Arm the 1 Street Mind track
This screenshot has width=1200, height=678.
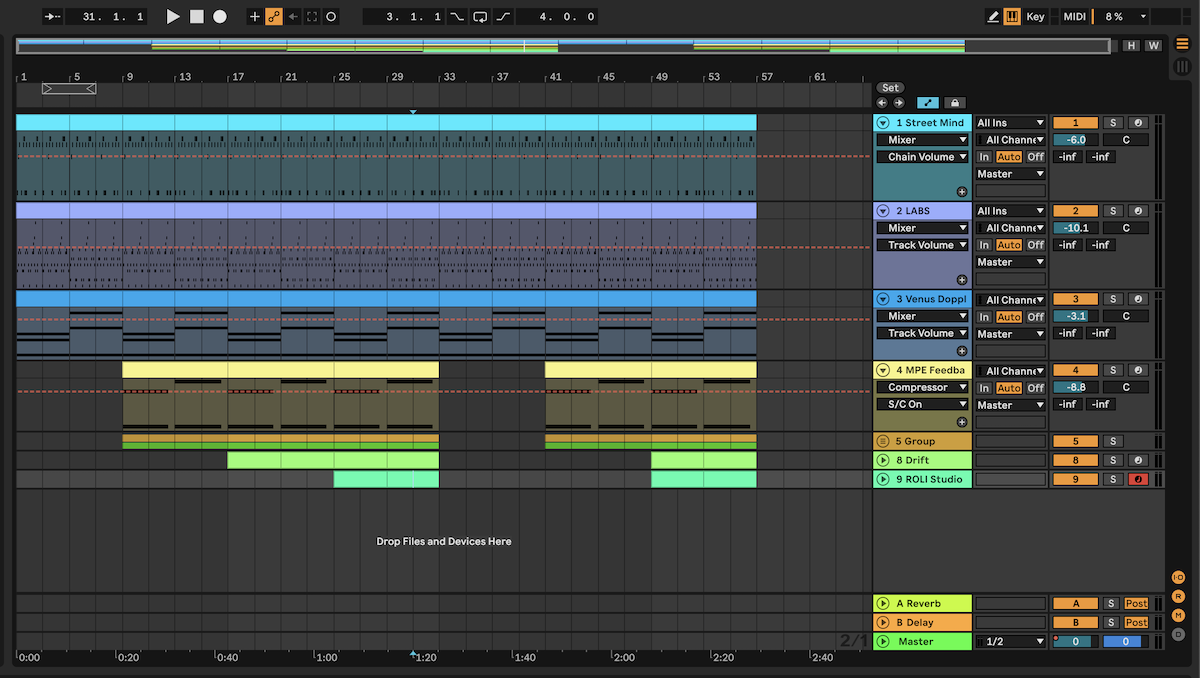pyautogui.click(x=1138, y=123)
